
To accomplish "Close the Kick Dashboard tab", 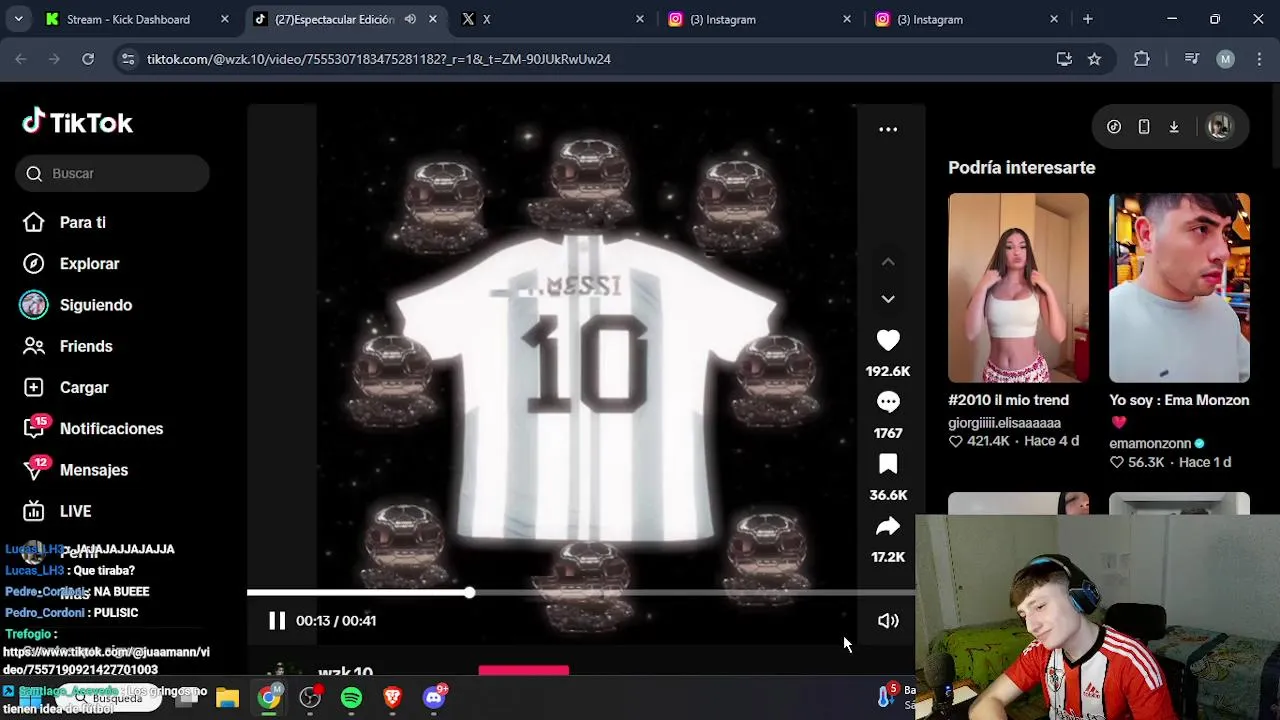I will coord(224,19).
